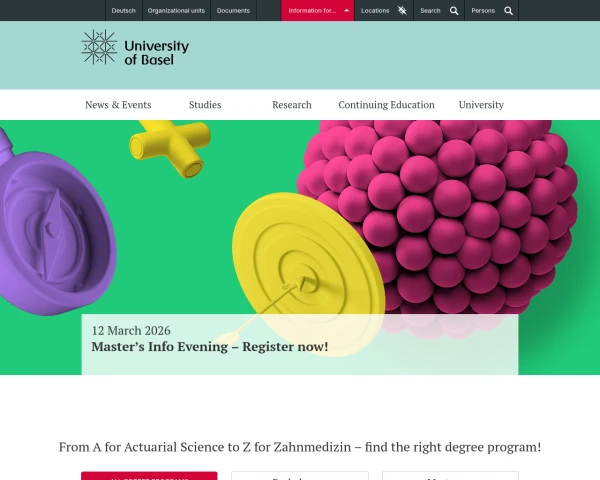Collapse the Information for... arrow
This screenshot has width=600, height=480.
[346, 10]
